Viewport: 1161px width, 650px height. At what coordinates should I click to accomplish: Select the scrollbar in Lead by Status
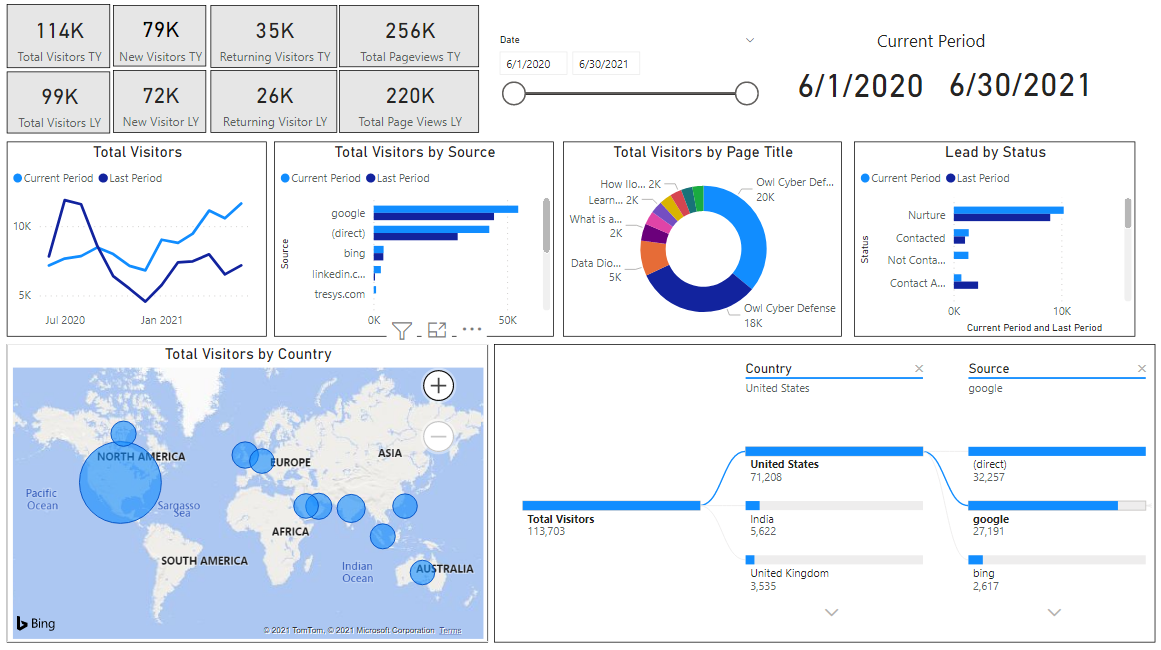point(1128,213)
